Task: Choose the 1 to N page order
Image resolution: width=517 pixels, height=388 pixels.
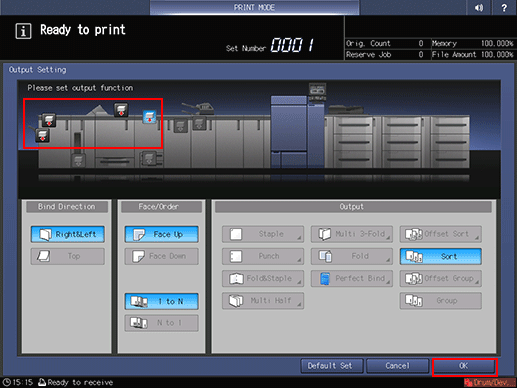Action: coord(162,301)
